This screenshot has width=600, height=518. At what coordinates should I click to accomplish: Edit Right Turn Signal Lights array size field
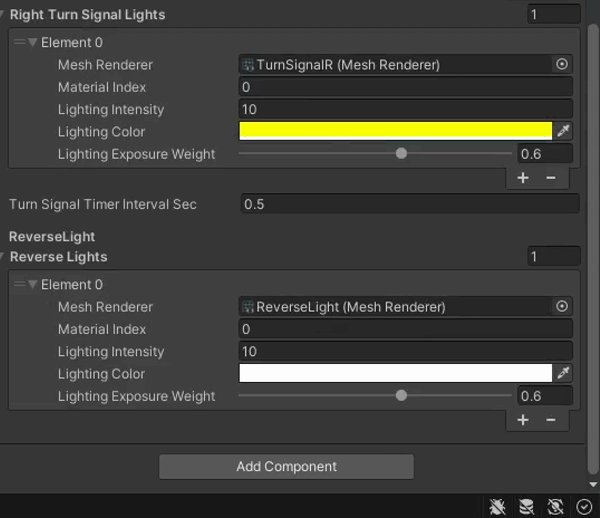pyautogui.click(x=554, y=15)
